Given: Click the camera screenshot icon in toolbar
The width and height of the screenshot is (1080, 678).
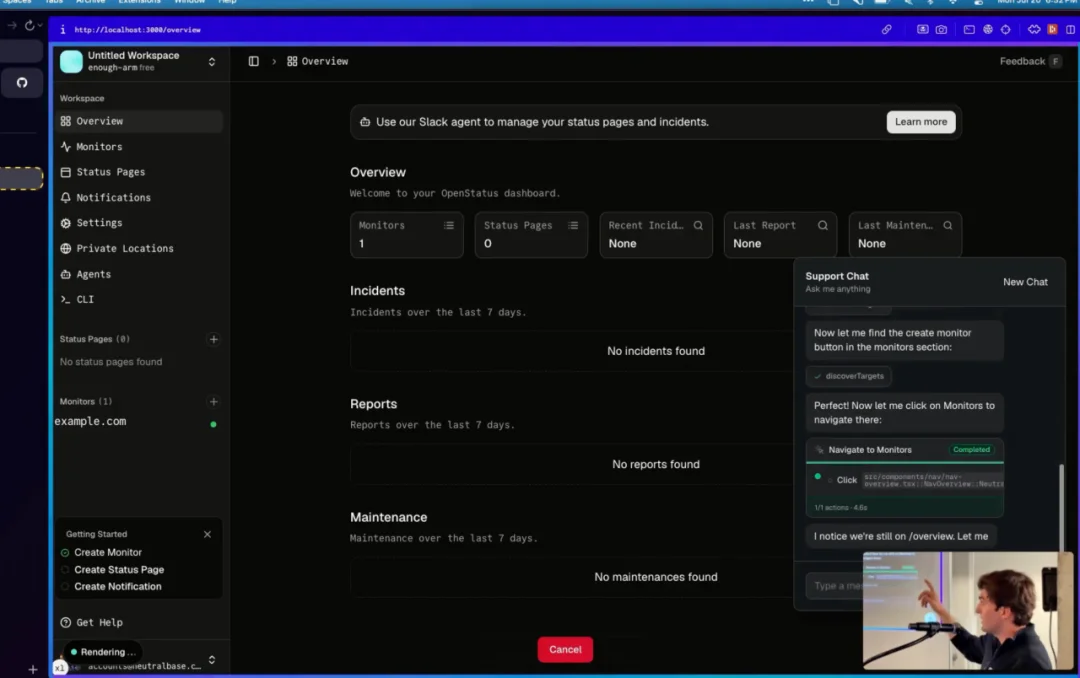Looking at the screenshot, I should point(941,30).
